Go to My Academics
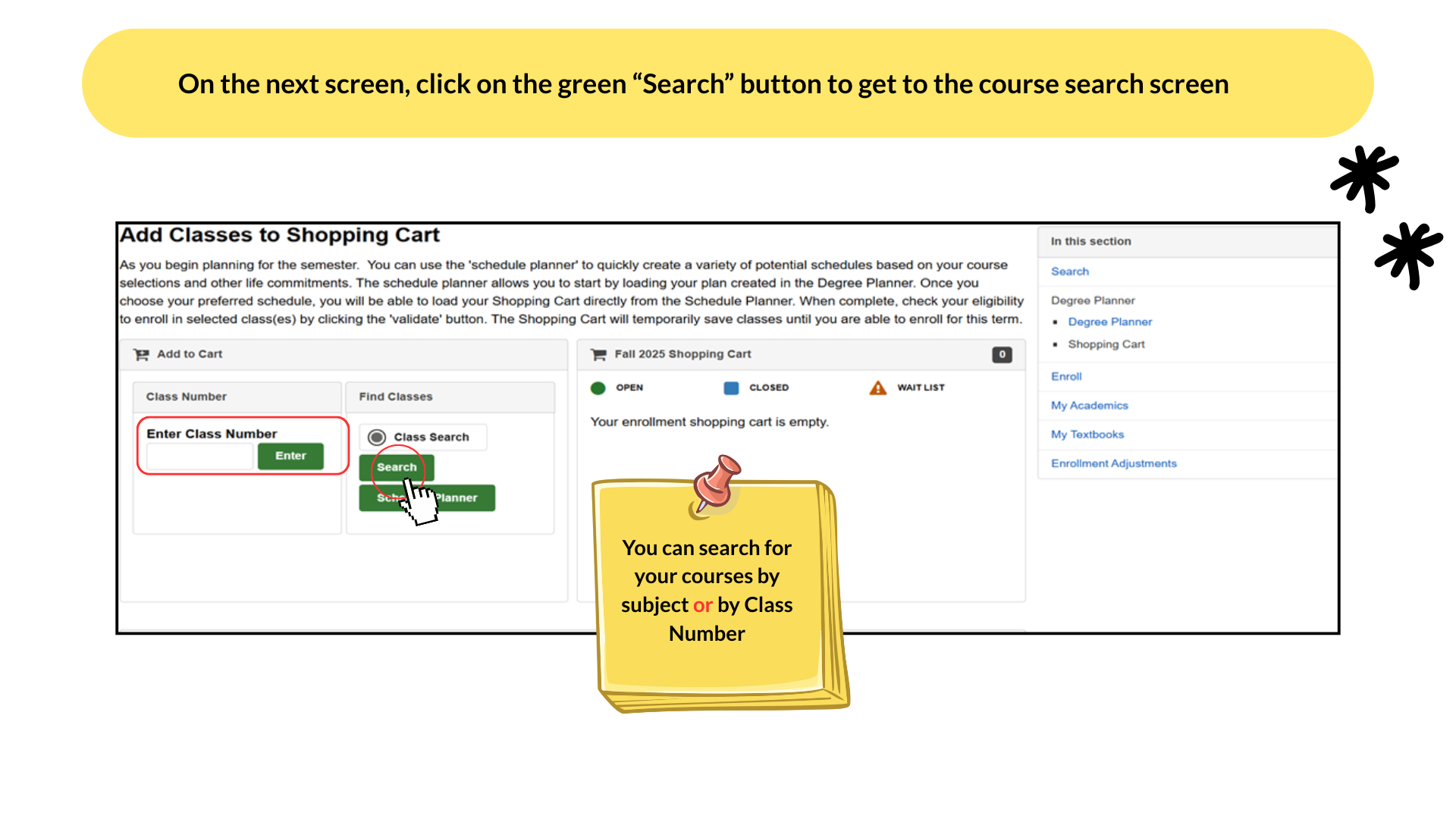Viewport: 1456px width, 819px height. point(1088,405)
